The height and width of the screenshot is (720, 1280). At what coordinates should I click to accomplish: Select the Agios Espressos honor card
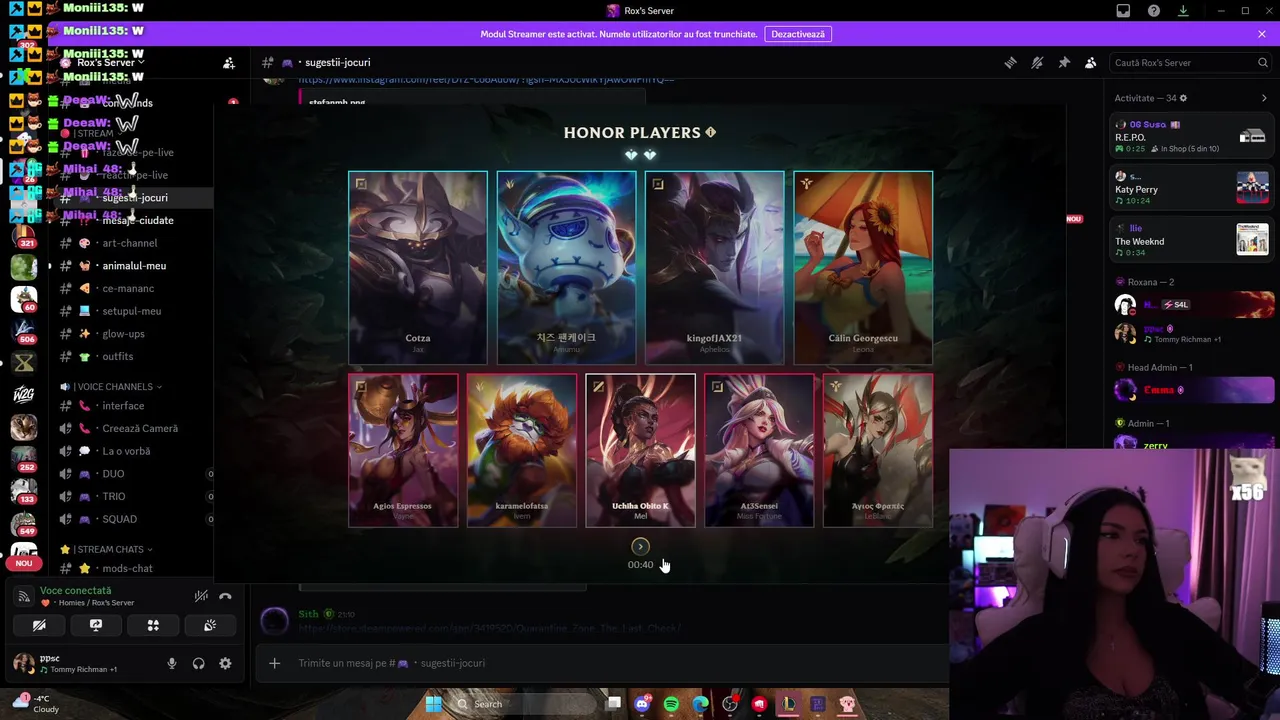pos(403,450)
